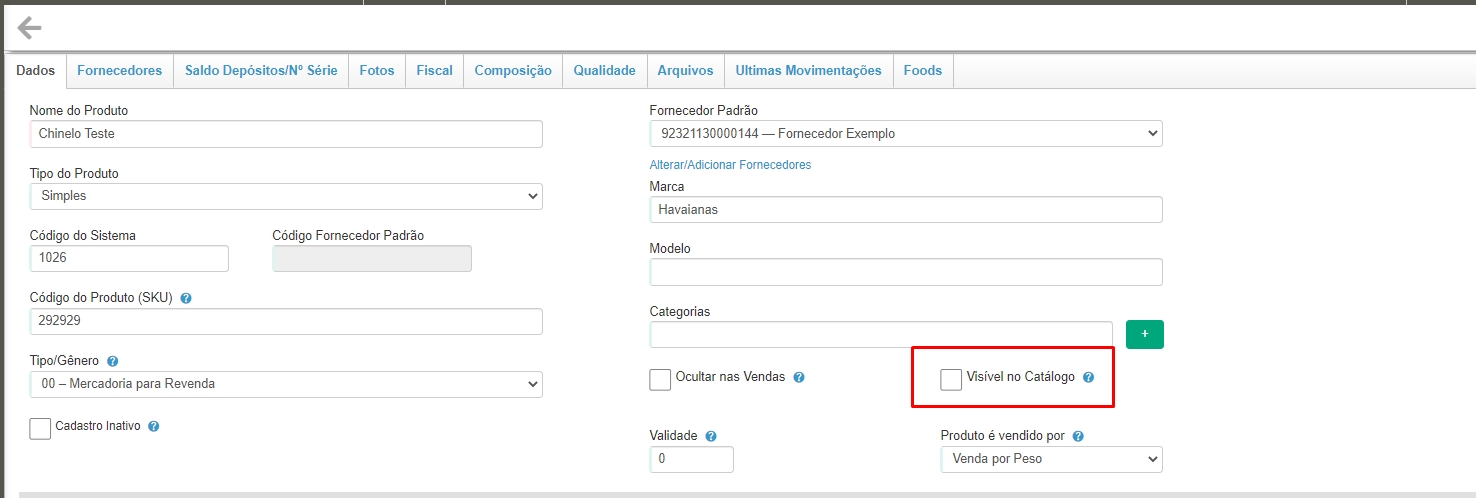Switch to the Fornecedores tab

click(119, 70)
